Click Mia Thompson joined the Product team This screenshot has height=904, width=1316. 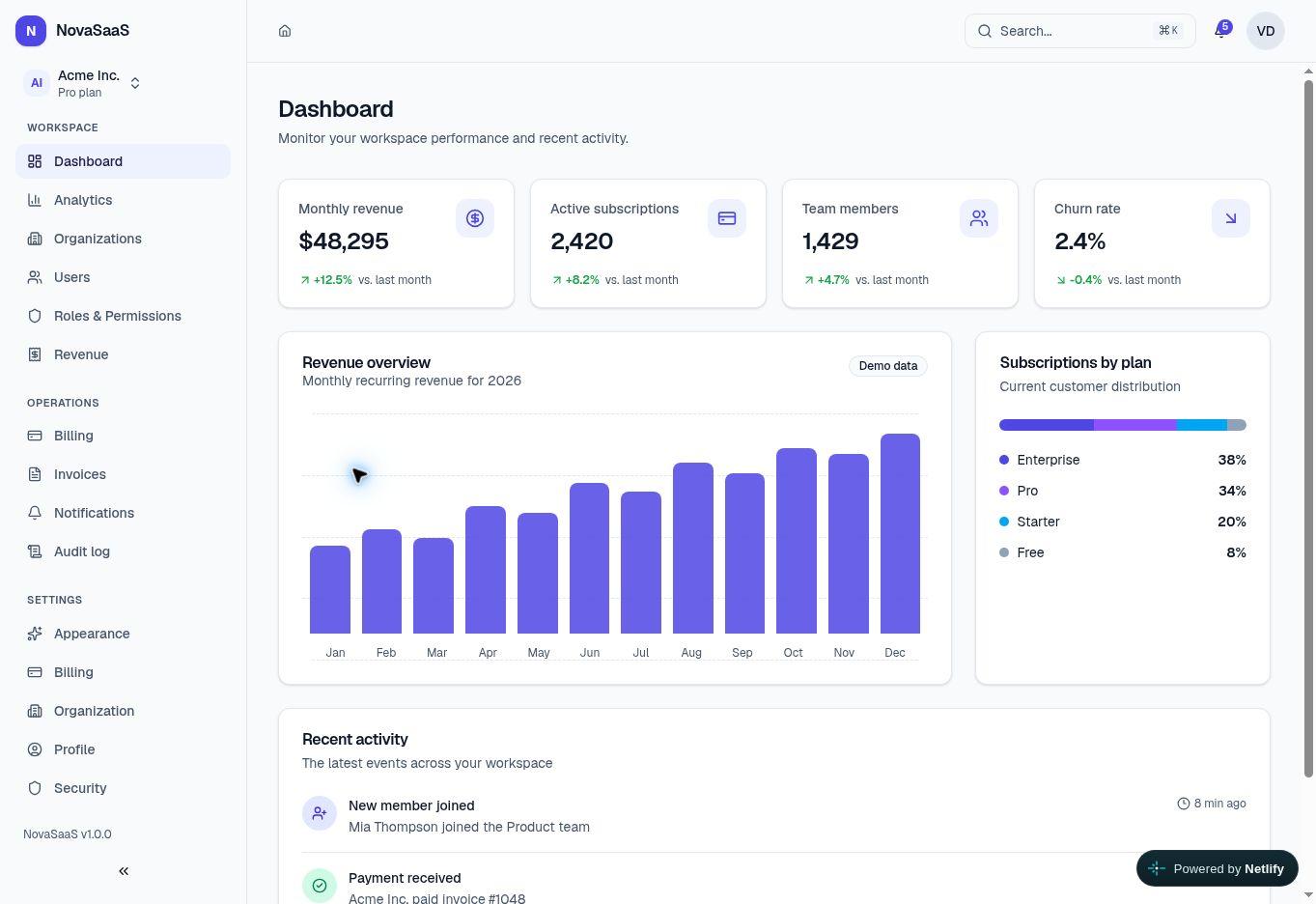coord(469,827)
